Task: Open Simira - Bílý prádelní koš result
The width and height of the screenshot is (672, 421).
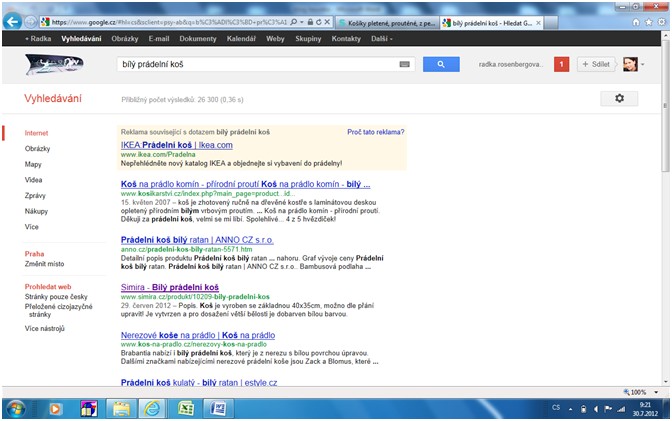Action: (170, 287)
